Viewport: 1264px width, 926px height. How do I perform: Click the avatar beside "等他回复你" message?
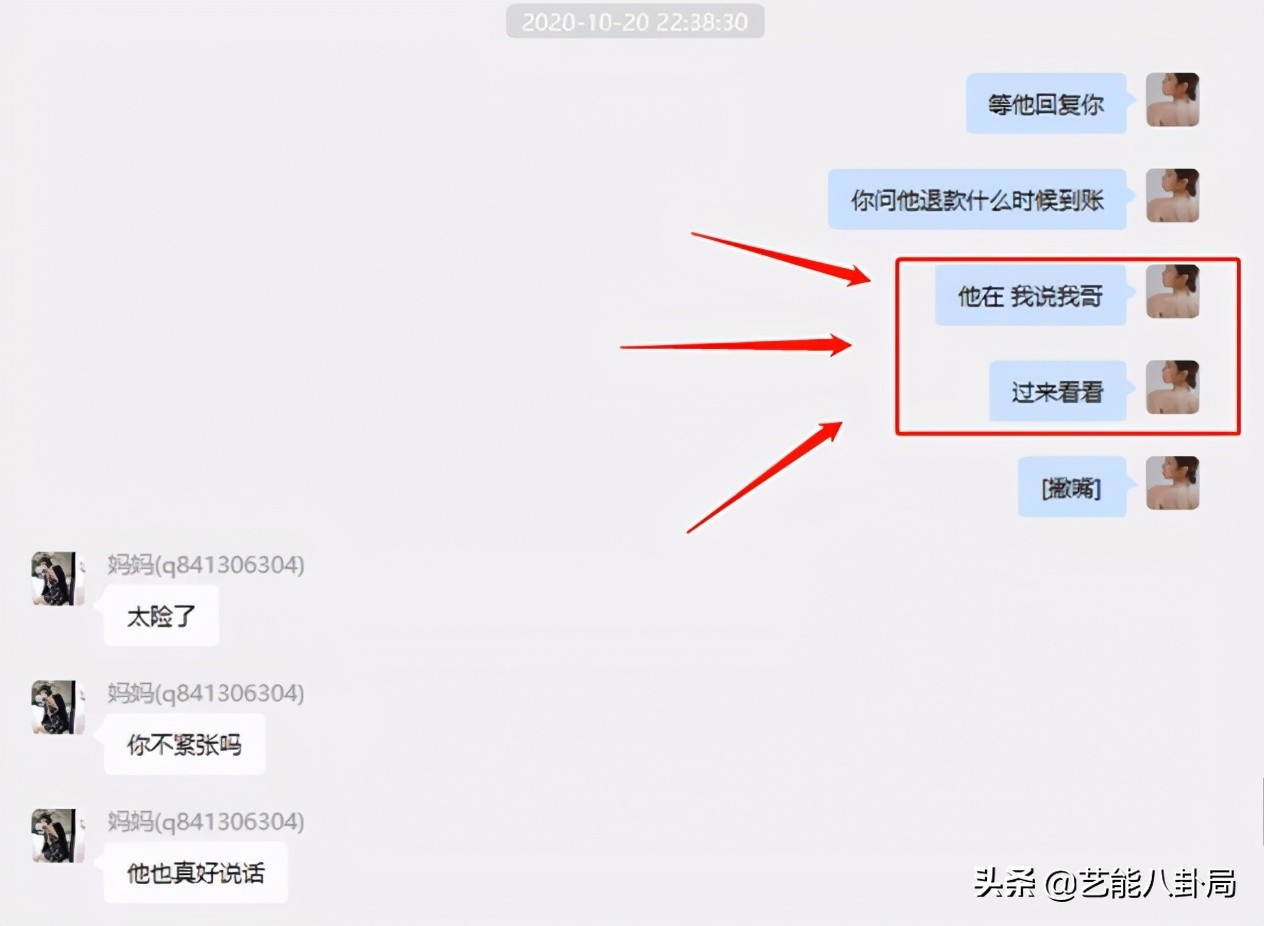tap(1172, 99)
